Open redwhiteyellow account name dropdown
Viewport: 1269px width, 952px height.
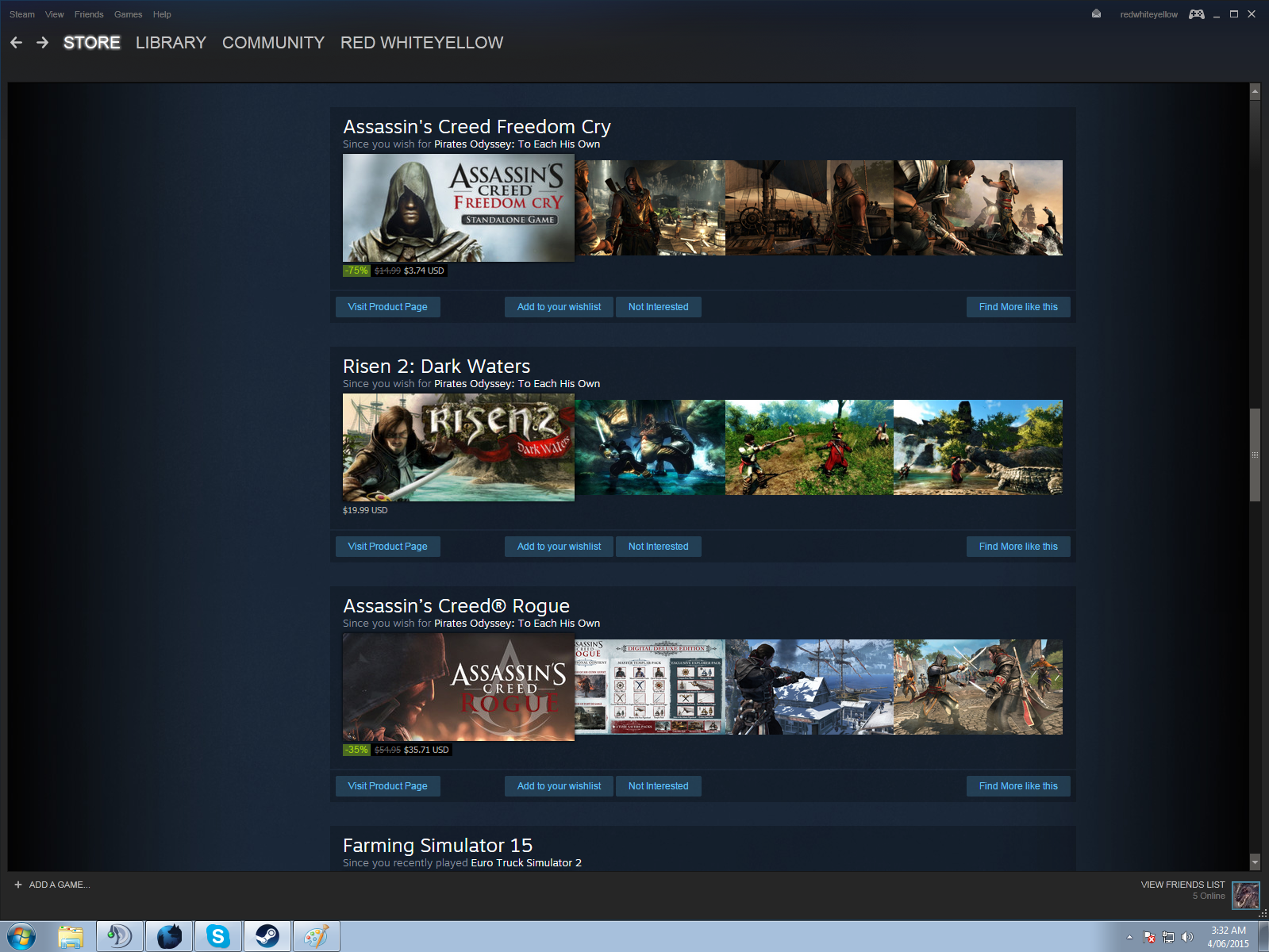[1148, 14]
